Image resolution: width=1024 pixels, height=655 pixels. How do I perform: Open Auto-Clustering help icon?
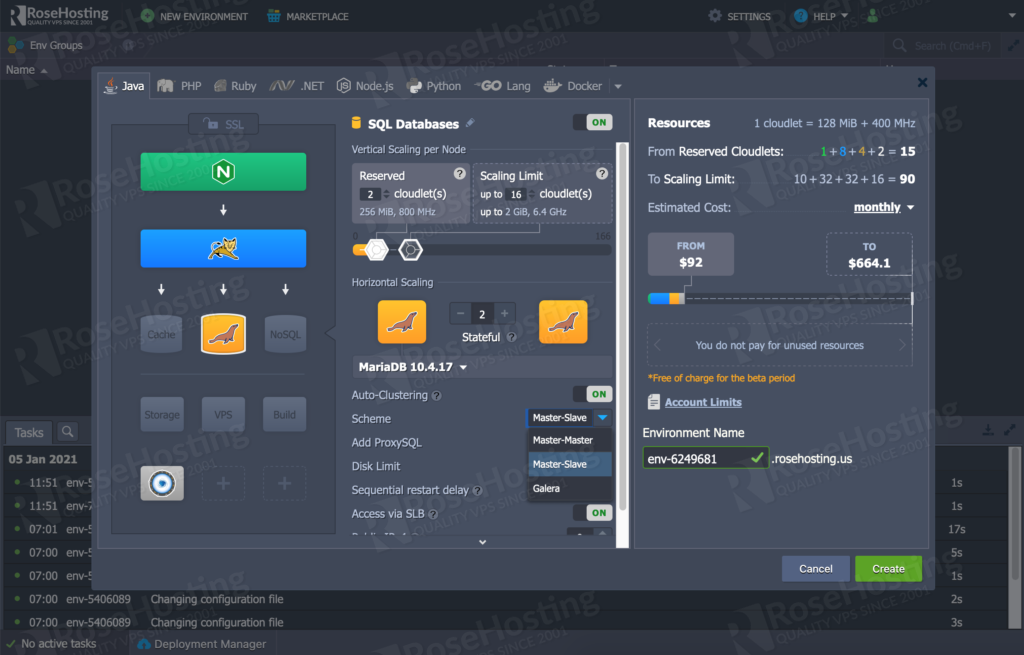pyautogui.click(x=436, y=396)
